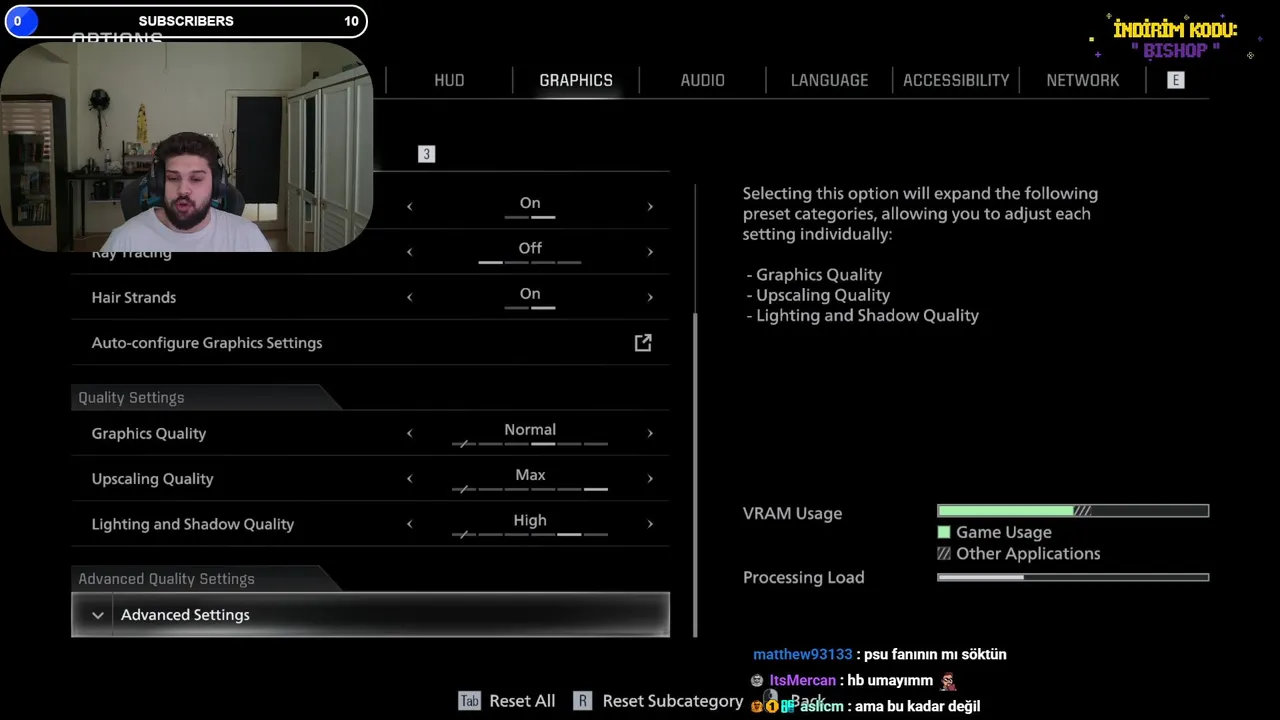
Task: Click matthew93133 username in chat
Action: pyautogui.click(x=802, y=654)
